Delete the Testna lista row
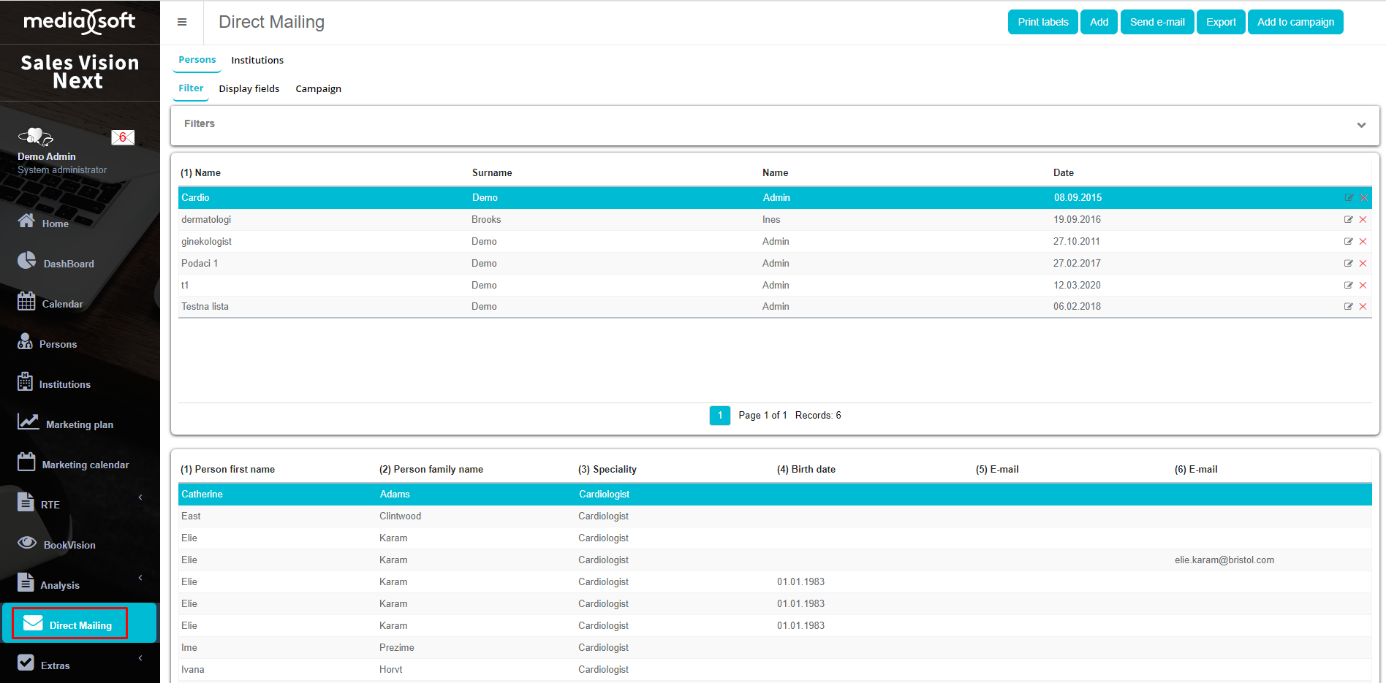Screen dimensions: 1386x683 (x=1363, y=307)
